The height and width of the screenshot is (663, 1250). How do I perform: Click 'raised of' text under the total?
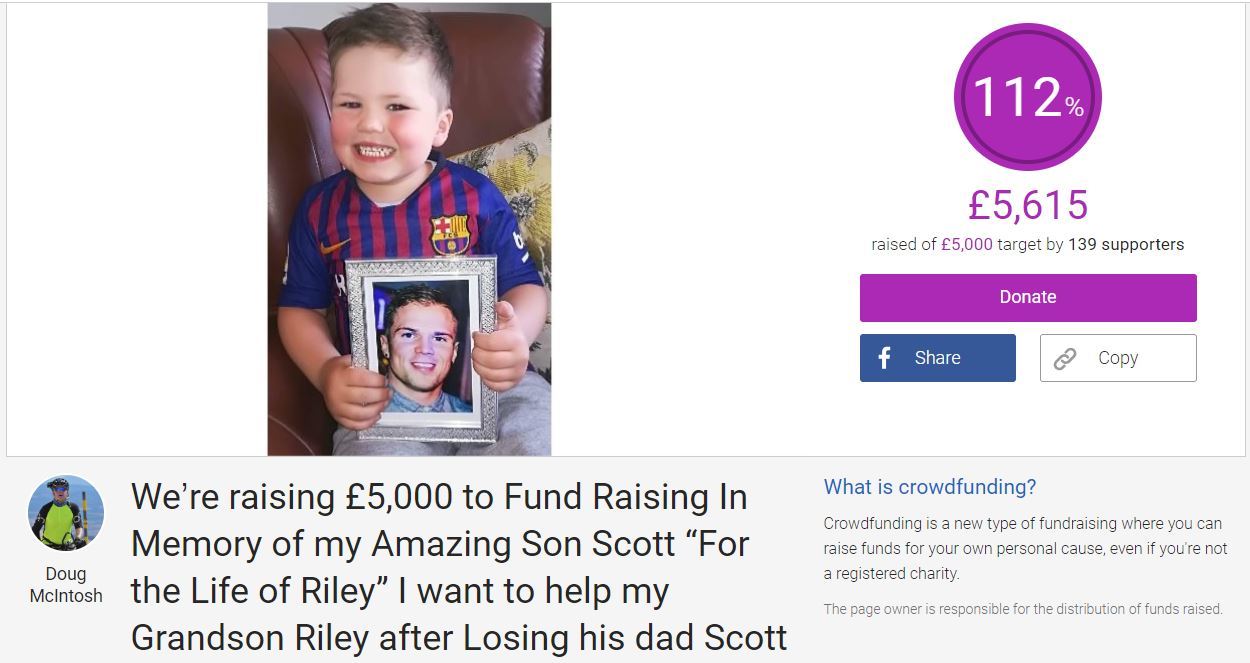[x=904, y=244]
